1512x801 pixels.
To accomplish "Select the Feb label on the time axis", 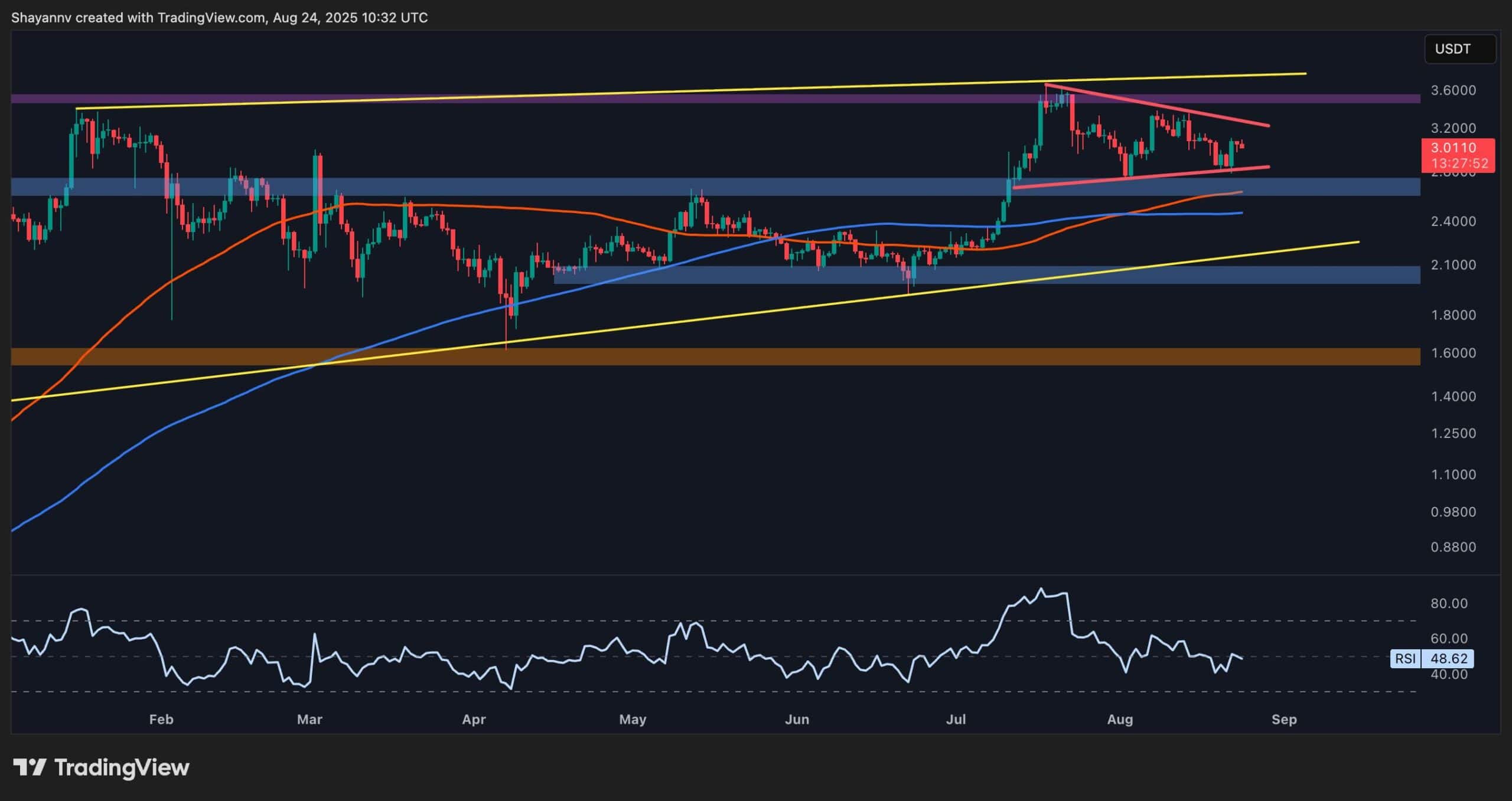I will (x=161, y=720).
